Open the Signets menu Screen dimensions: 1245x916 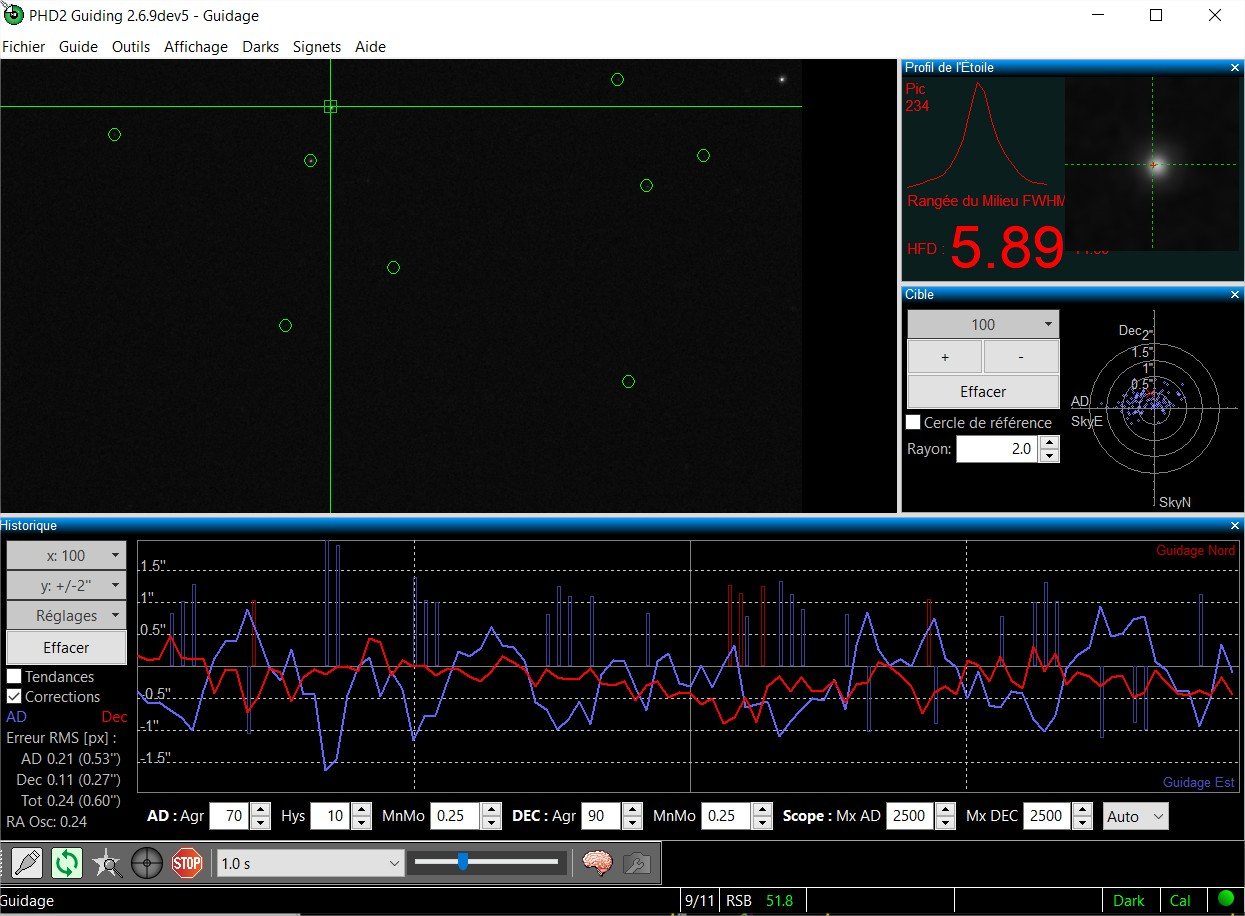click(317, 46)
